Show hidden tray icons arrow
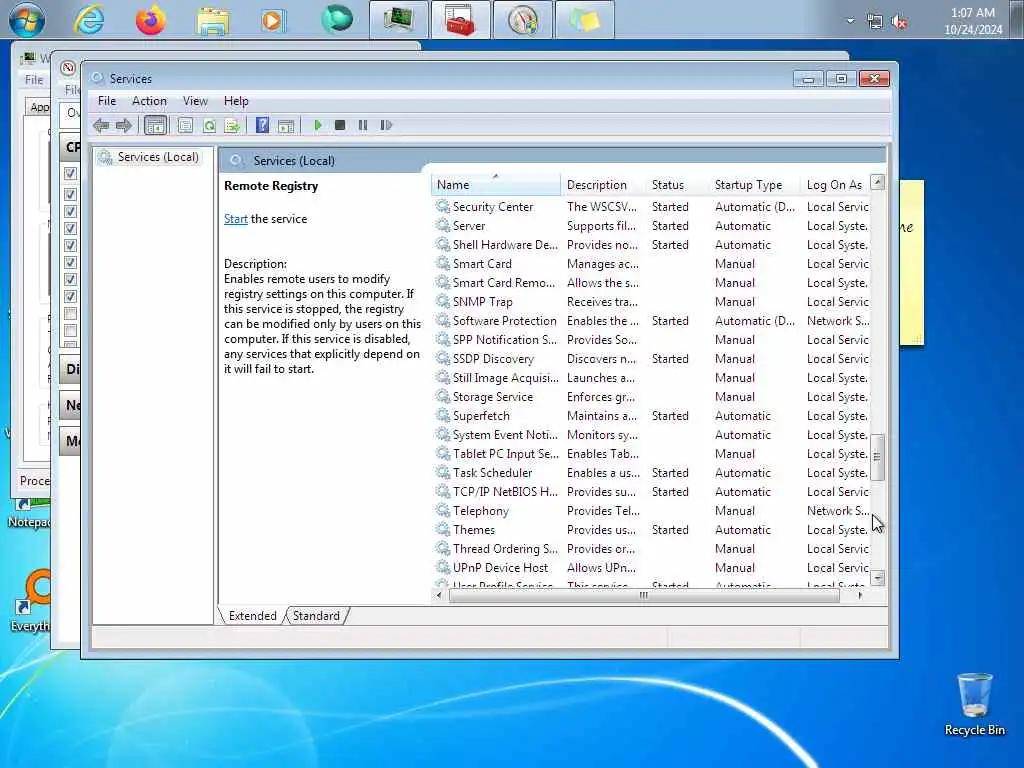The height and width of the screenshot is (768, 1024). pyautogui.click(x=850, y=21)
